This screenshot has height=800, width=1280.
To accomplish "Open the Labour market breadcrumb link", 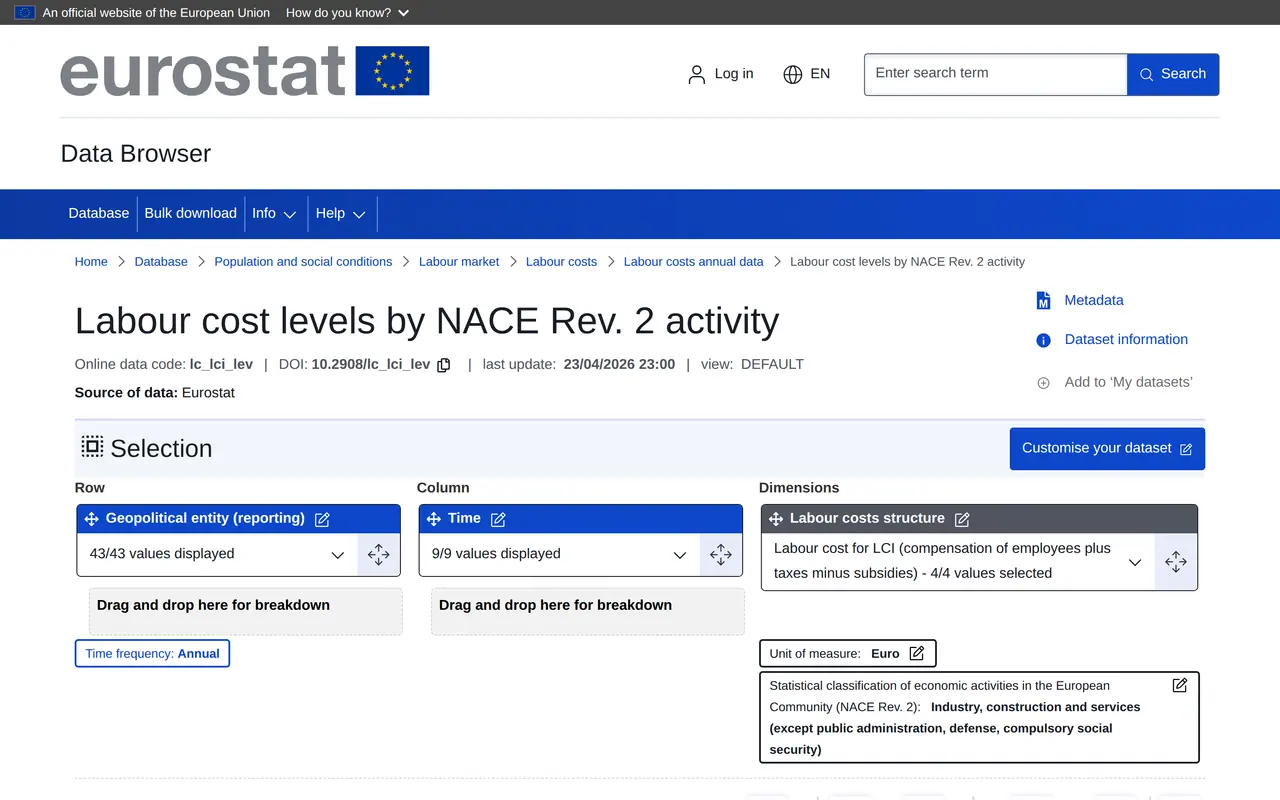I will click(x=459, y=262).
